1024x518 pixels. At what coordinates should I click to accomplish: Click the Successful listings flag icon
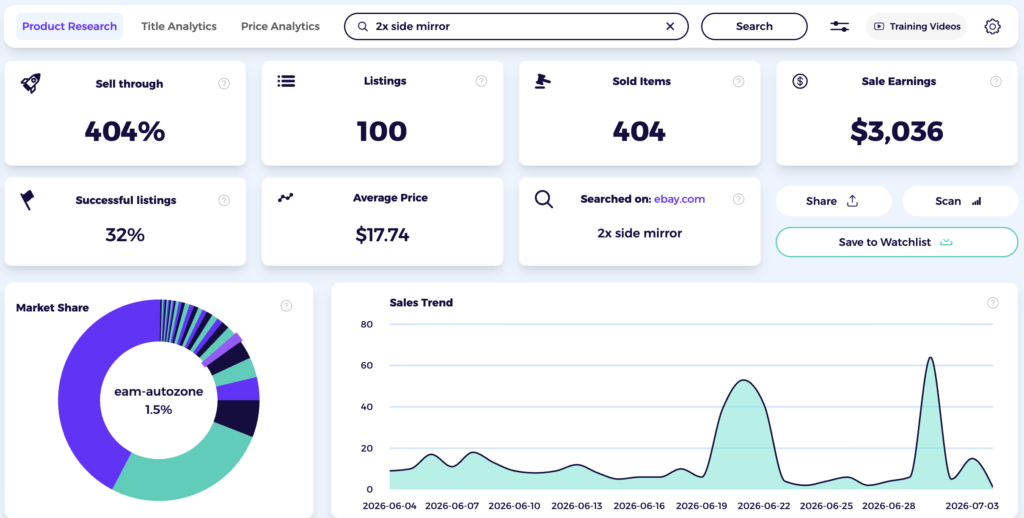[x=27, y=200]
